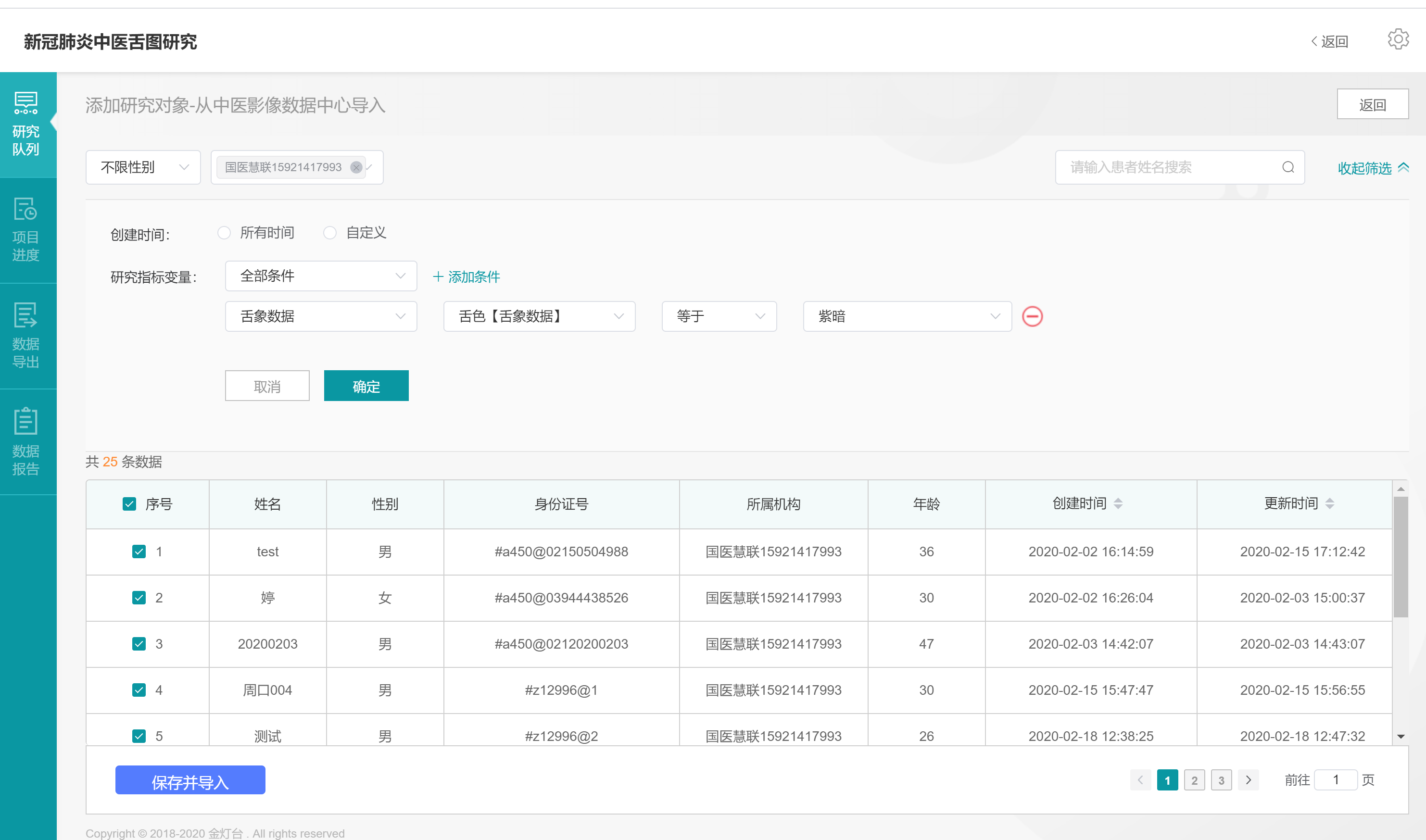Open the 等于 operator dropdown

pos(719,316)
